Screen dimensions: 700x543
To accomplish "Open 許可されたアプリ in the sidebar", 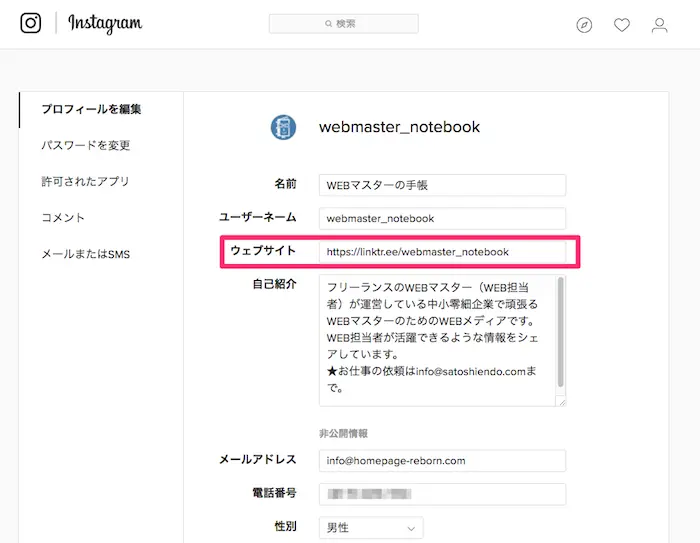I will (85, 181).
